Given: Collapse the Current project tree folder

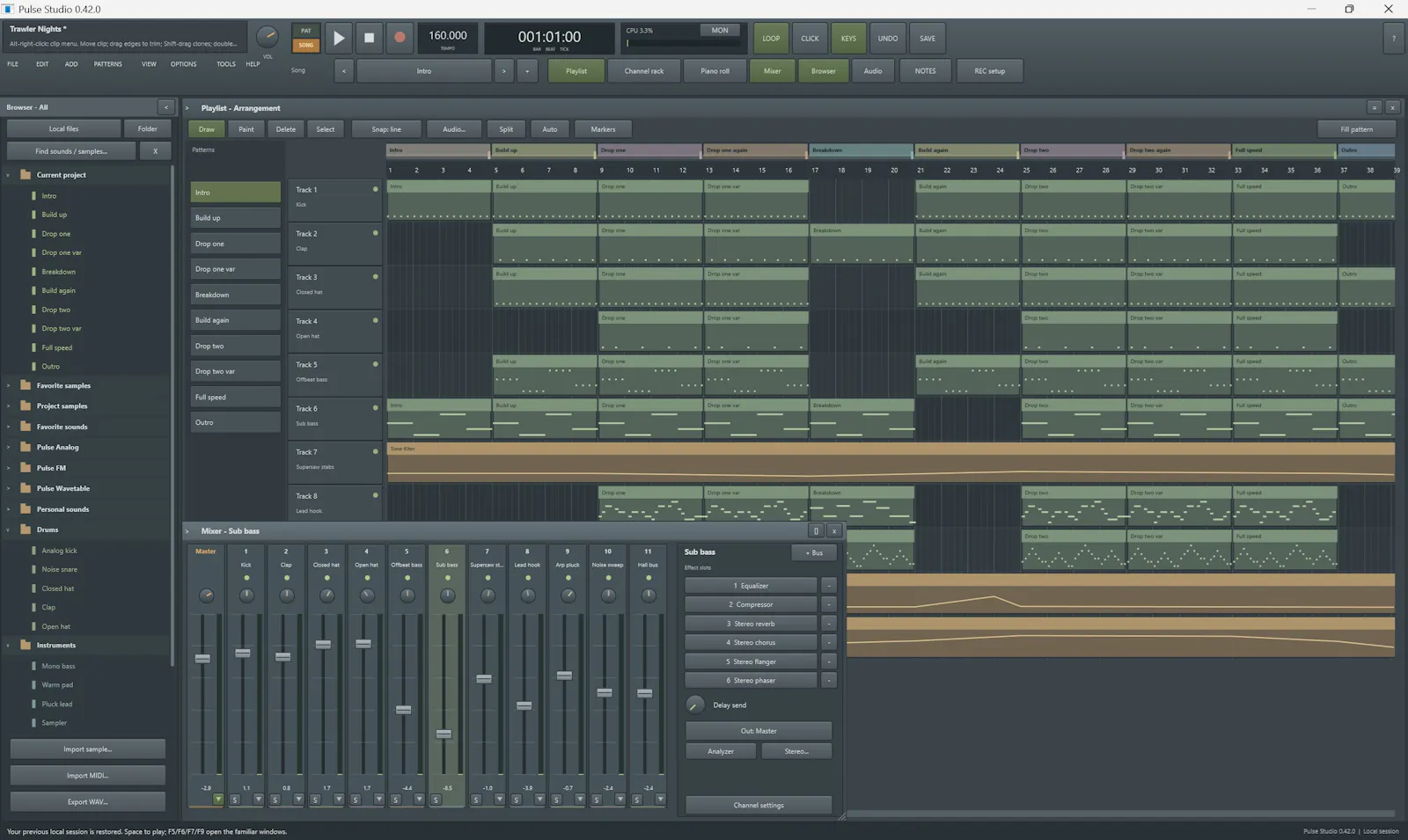Looking at the screenshot, I should [x=9, y=175].
